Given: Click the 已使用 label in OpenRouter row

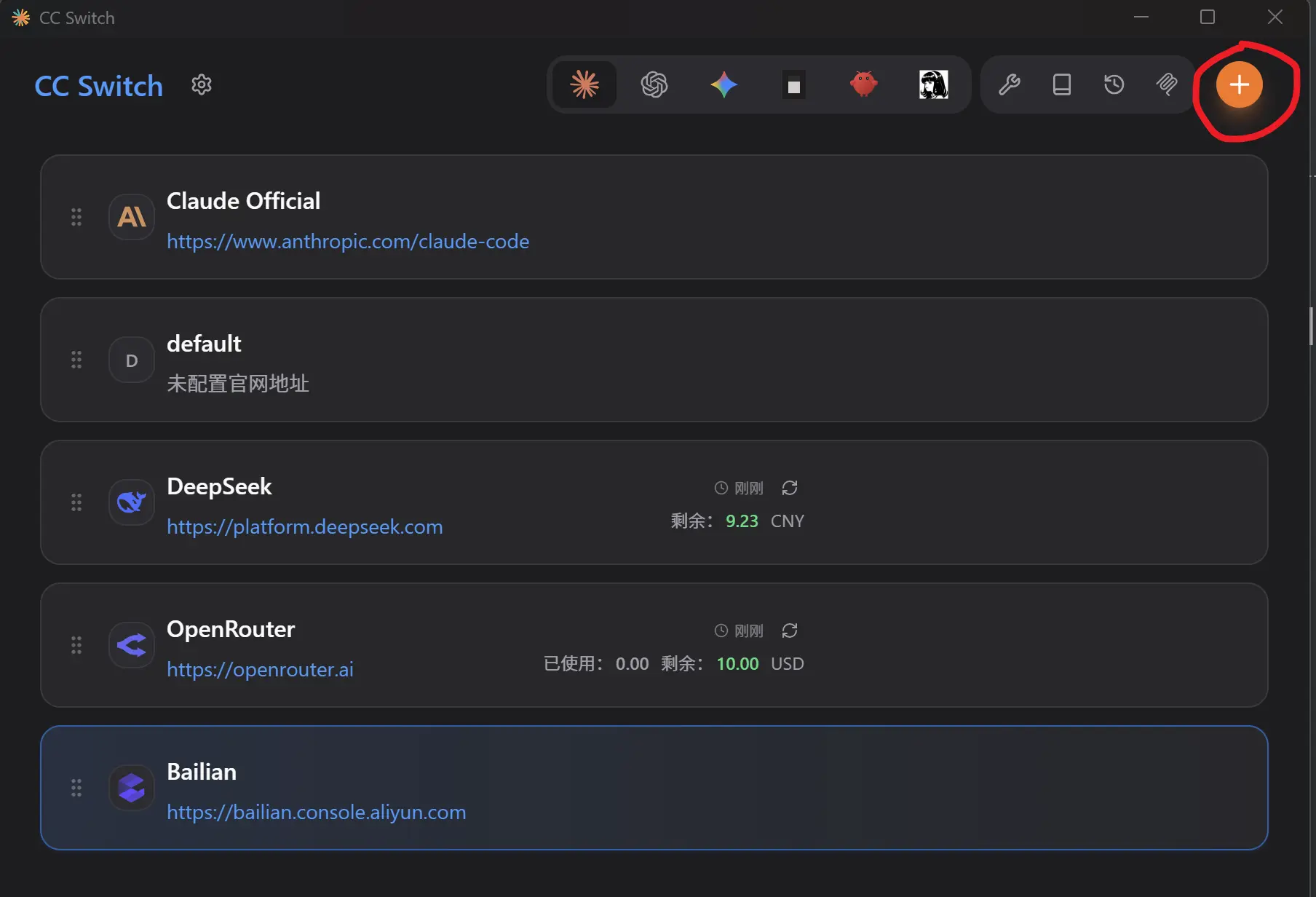Looking at the screenshot, I should (x=573, y=664).
